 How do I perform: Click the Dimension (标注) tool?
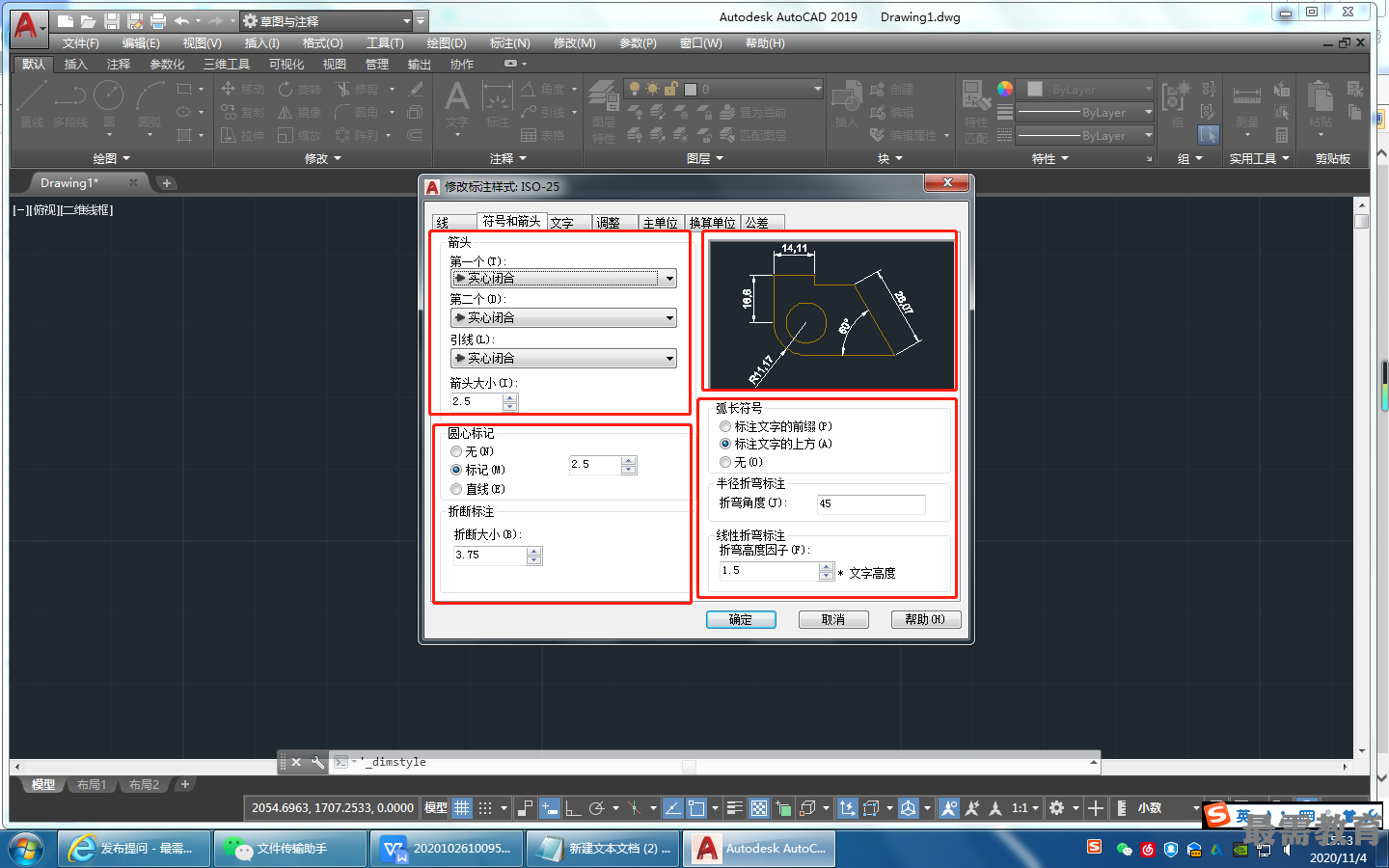click(497, 104)
